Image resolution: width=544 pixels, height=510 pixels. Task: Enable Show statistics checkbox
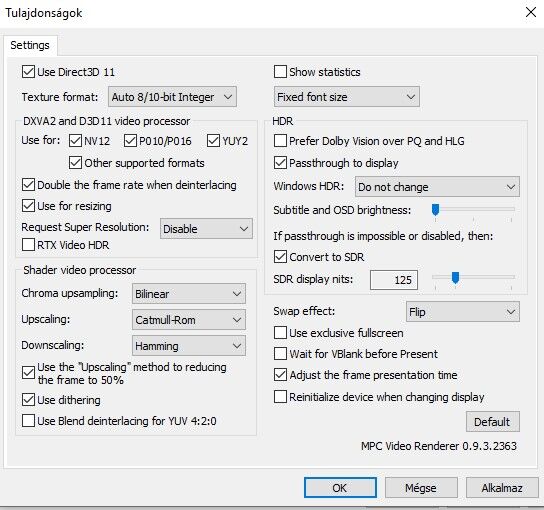[x=280, y=72]
